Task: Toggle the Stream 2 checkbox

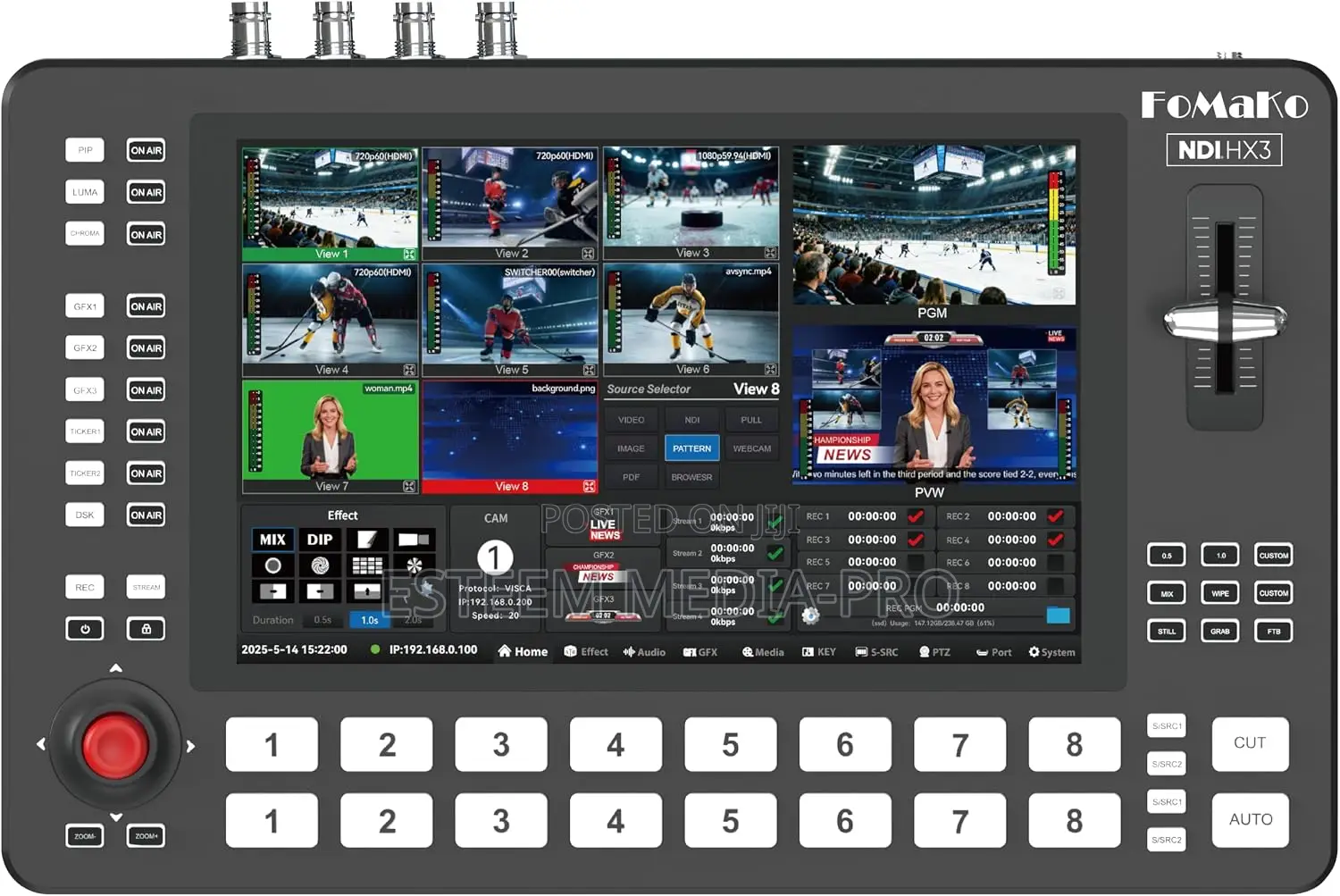Action: click(775, 554)
